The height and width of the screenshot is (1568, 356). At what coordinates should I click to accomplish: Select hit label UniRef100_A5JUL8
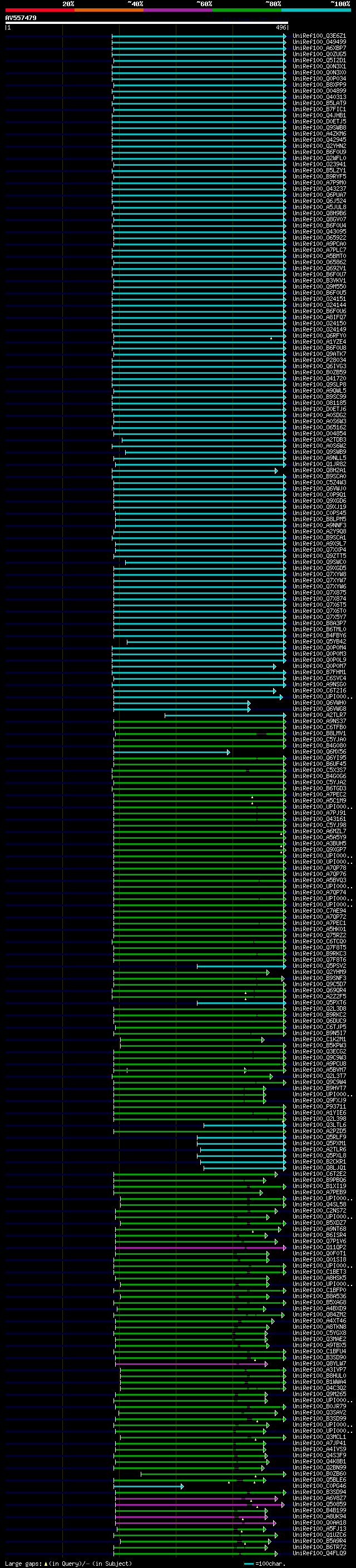coord(319,207)
